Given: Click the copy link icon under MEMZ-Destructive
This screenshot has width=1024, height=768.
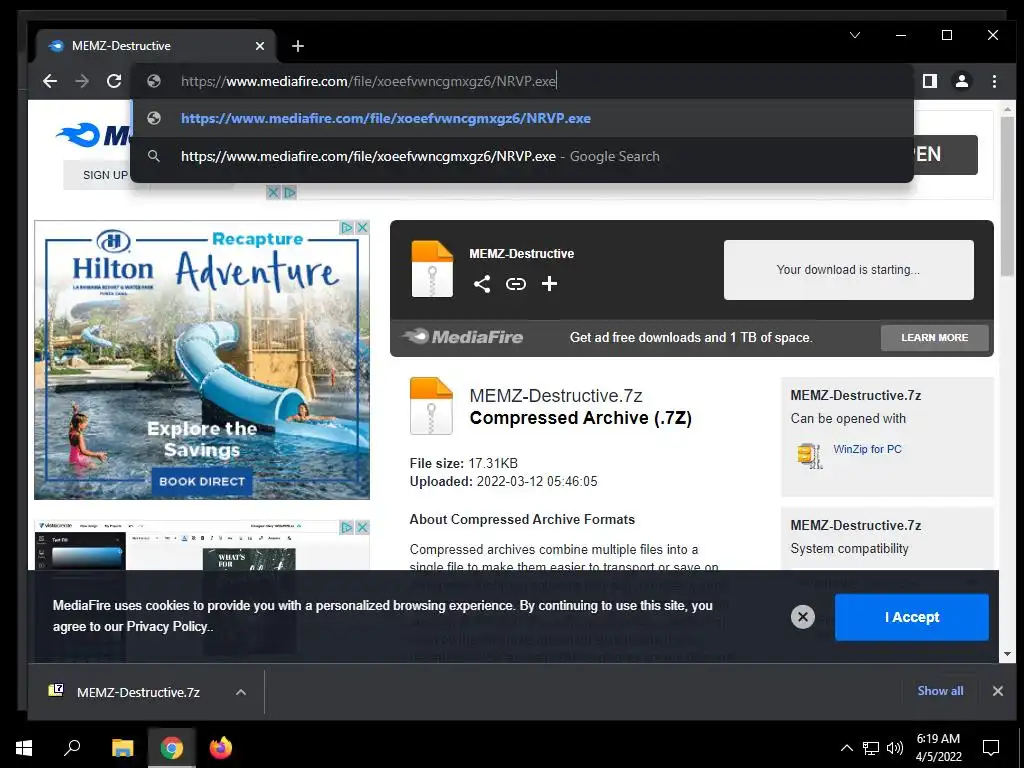Looking at the screenshot, I should coord(516,283).
